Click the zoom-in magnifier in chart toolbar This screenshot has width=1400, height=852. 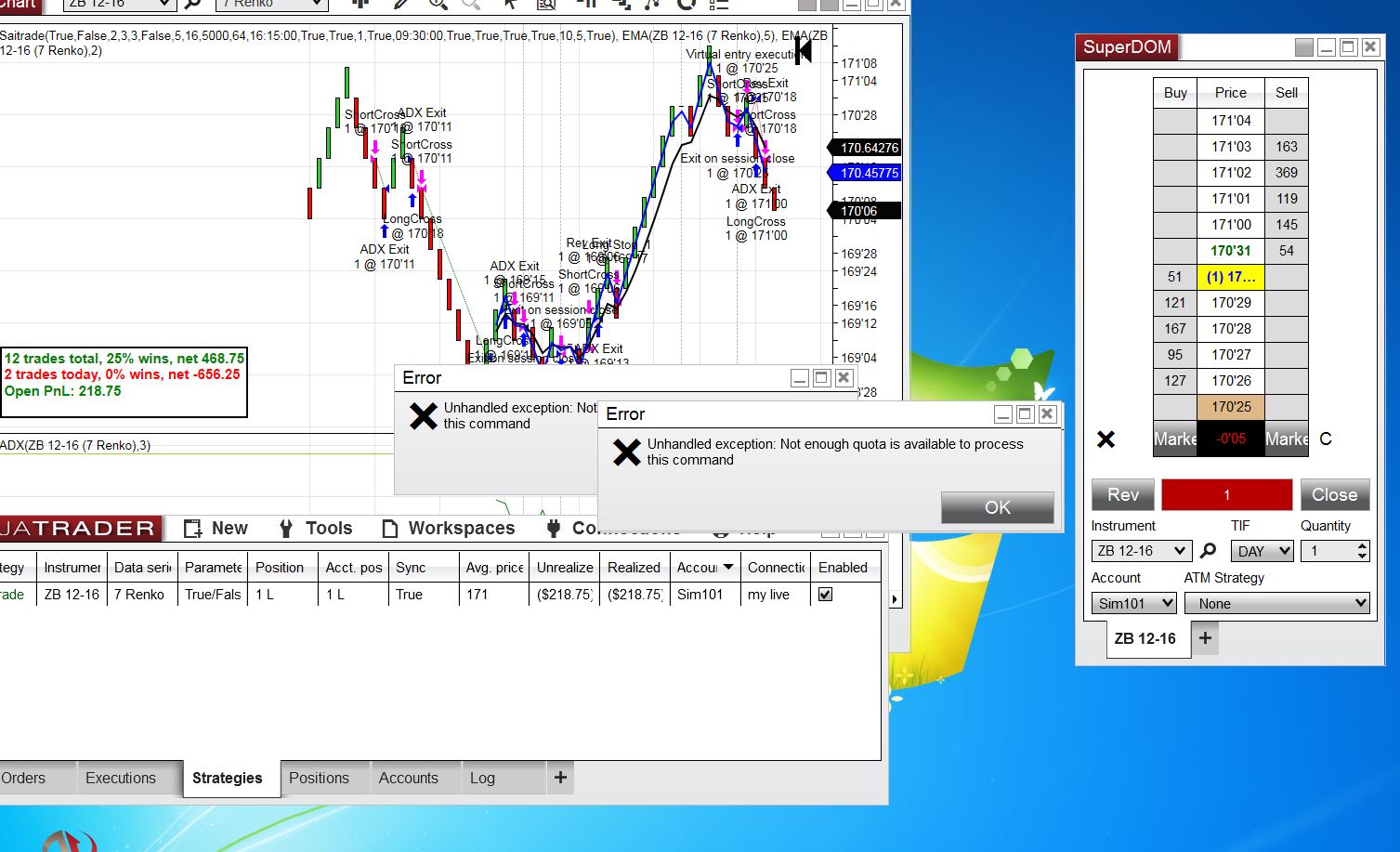(x=438, y=3)
